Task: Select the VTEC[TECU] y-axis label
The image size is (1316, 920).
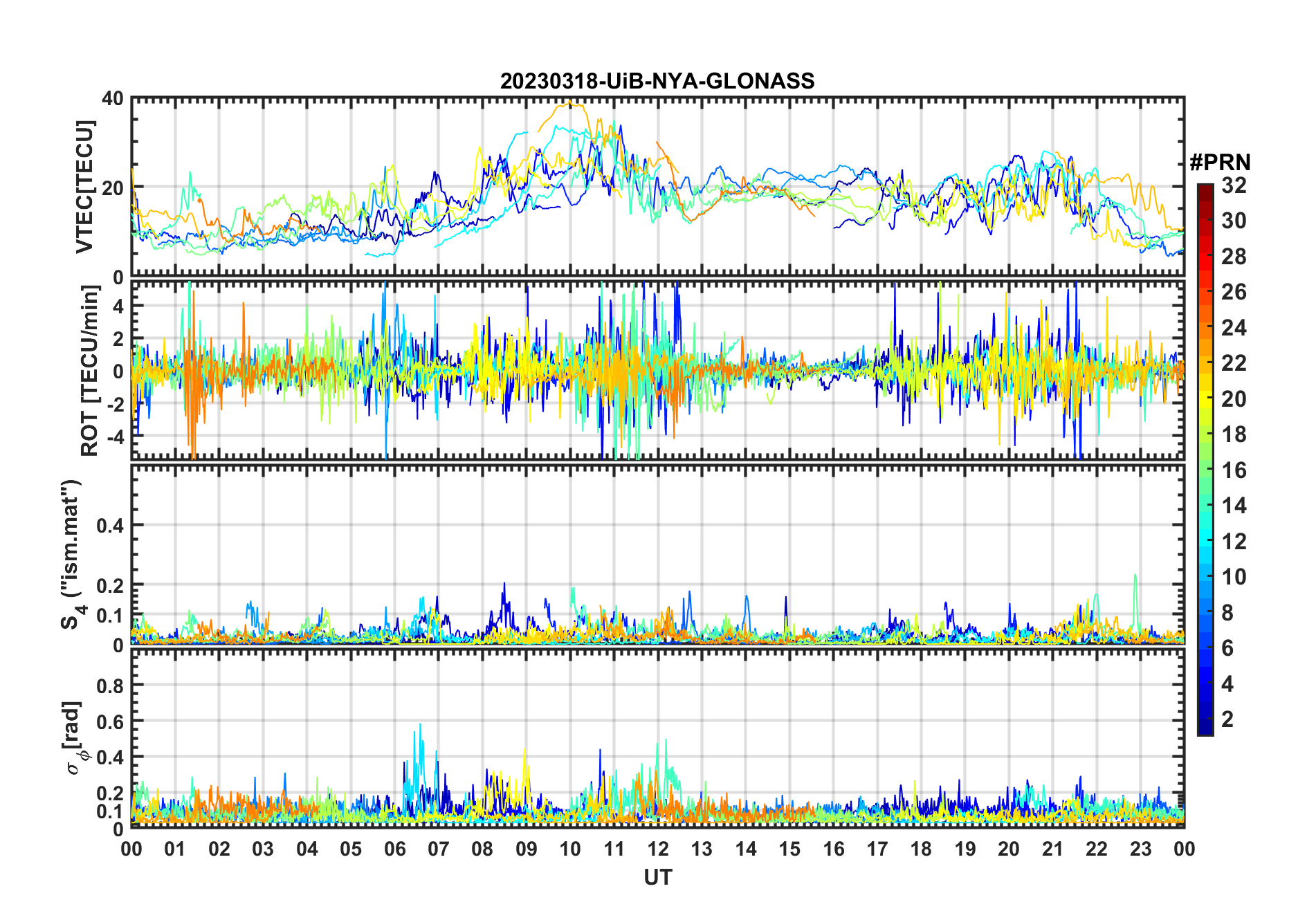Action: [x=84, y=187]
